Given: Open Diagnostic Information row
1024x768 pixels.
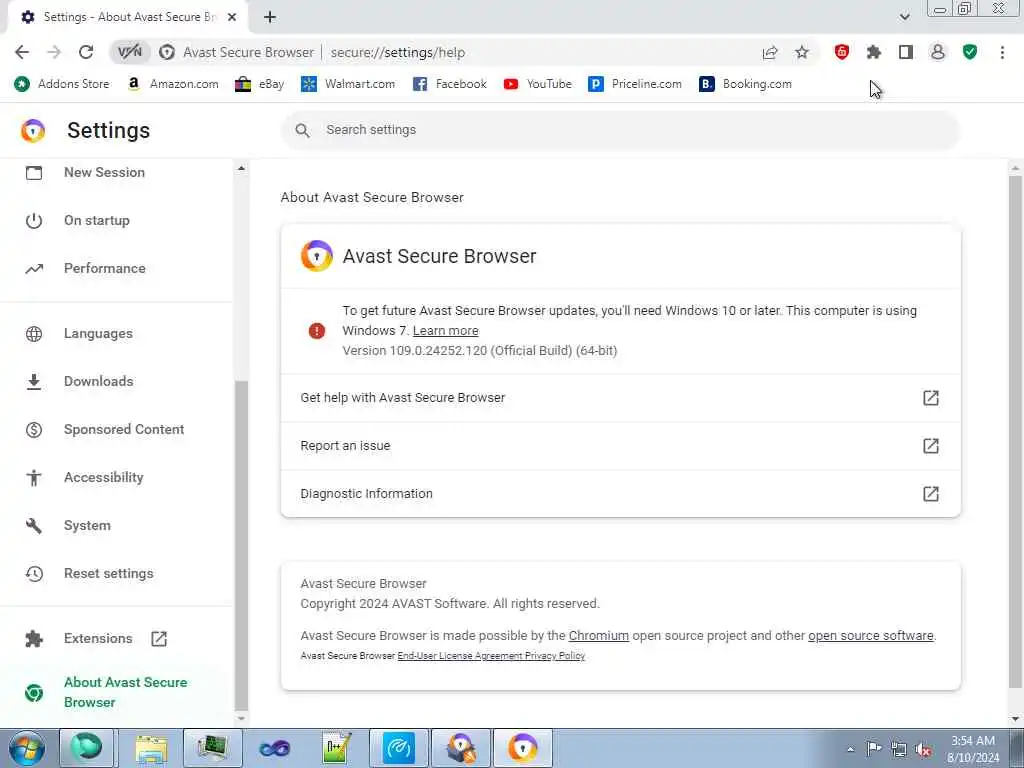Looking at the screenshot, I should point(620,494).
